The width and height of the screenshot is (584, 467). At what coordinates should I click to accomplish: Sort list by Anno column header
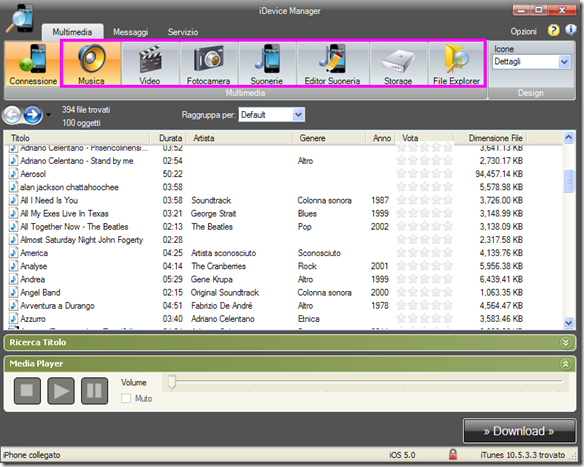(381, 138)
